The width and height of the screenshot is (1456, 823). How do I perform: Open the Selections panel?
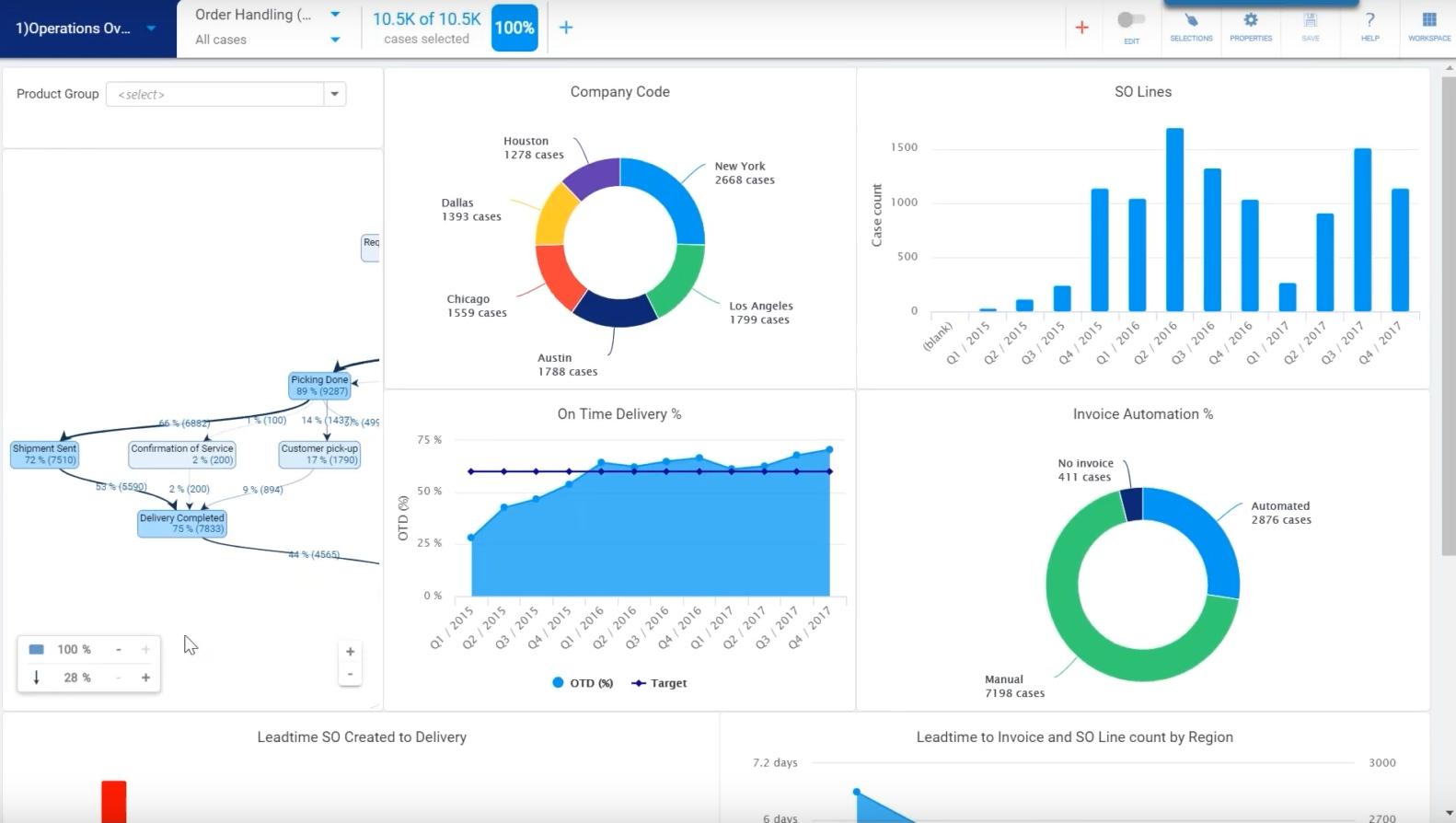1191,26
